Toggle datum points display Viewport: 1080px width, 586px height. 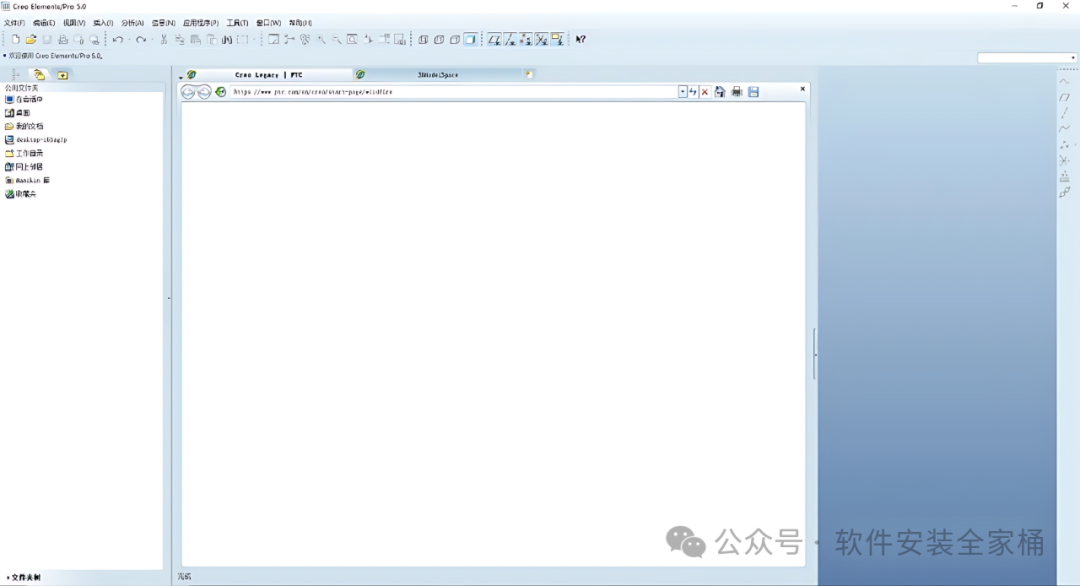526,39
